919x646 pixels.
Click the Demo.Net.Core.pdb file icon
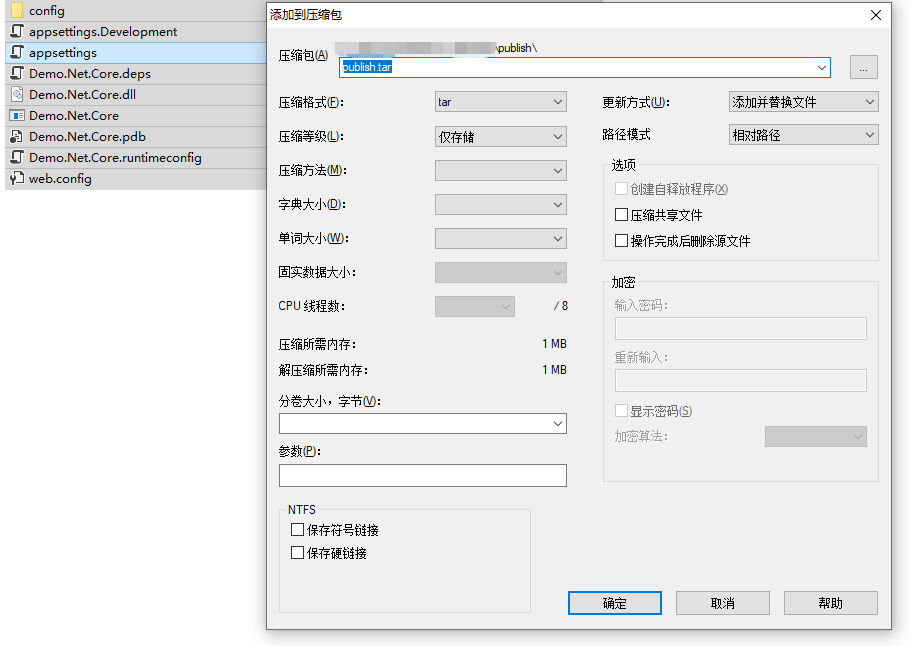16,136
